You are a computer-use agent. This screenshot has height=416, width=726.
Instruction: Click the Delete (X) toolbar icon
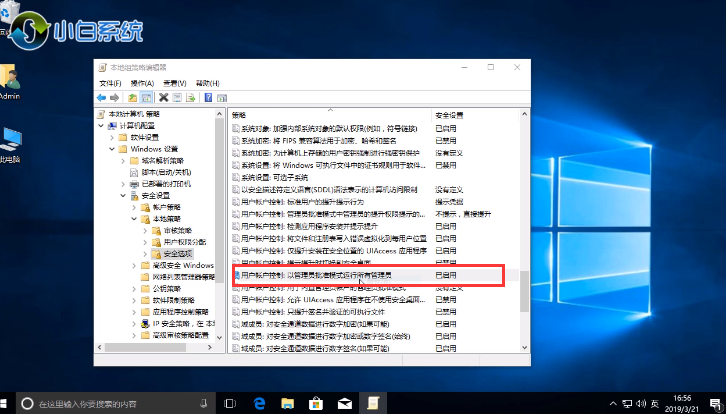163,97
